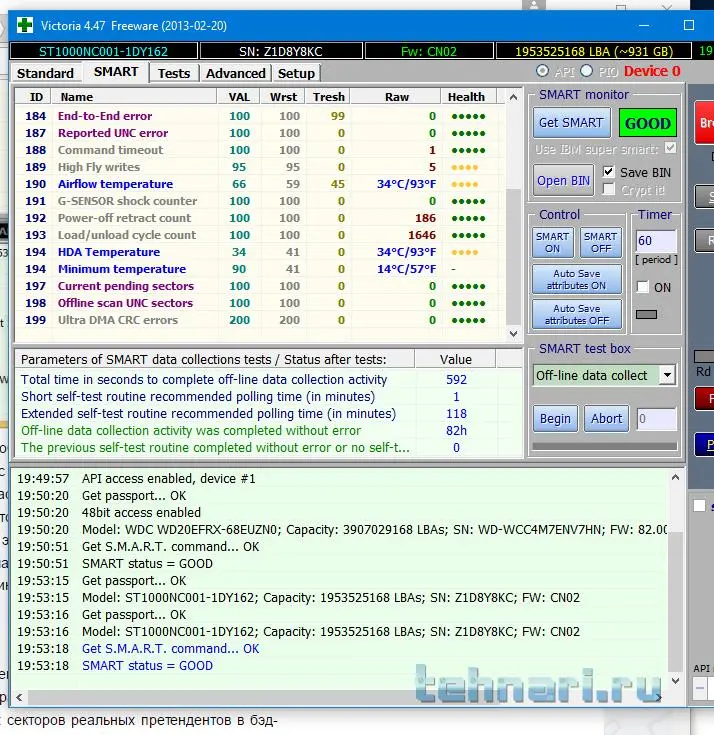Viewport: 714px width, 735px height.
Task: Select the Power-off retract count row
Action: (x=260, y=218)
